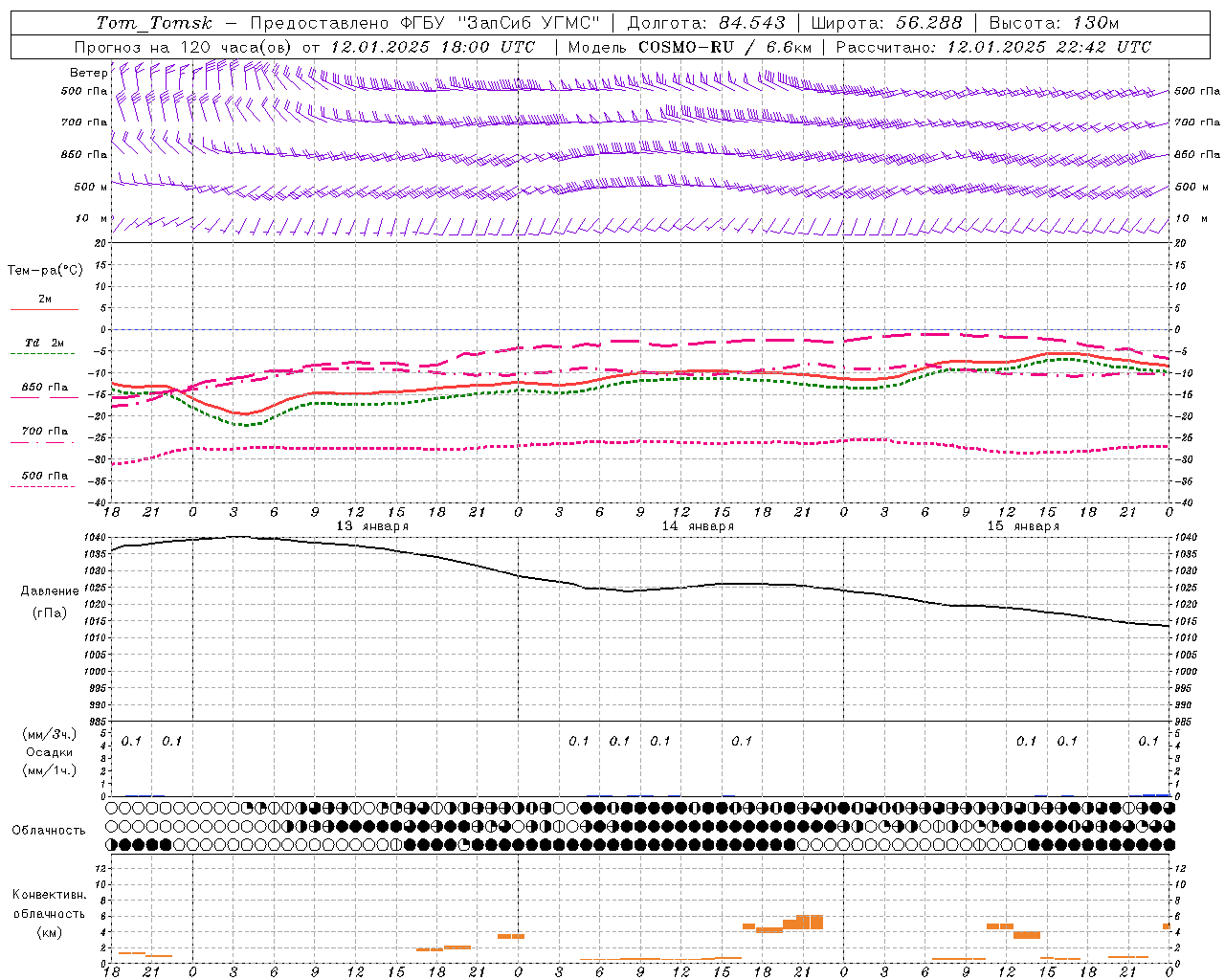Click the 'Ветер' wind panel label
This screenshot has height=980, width=1225.
[x=88, y=73]
